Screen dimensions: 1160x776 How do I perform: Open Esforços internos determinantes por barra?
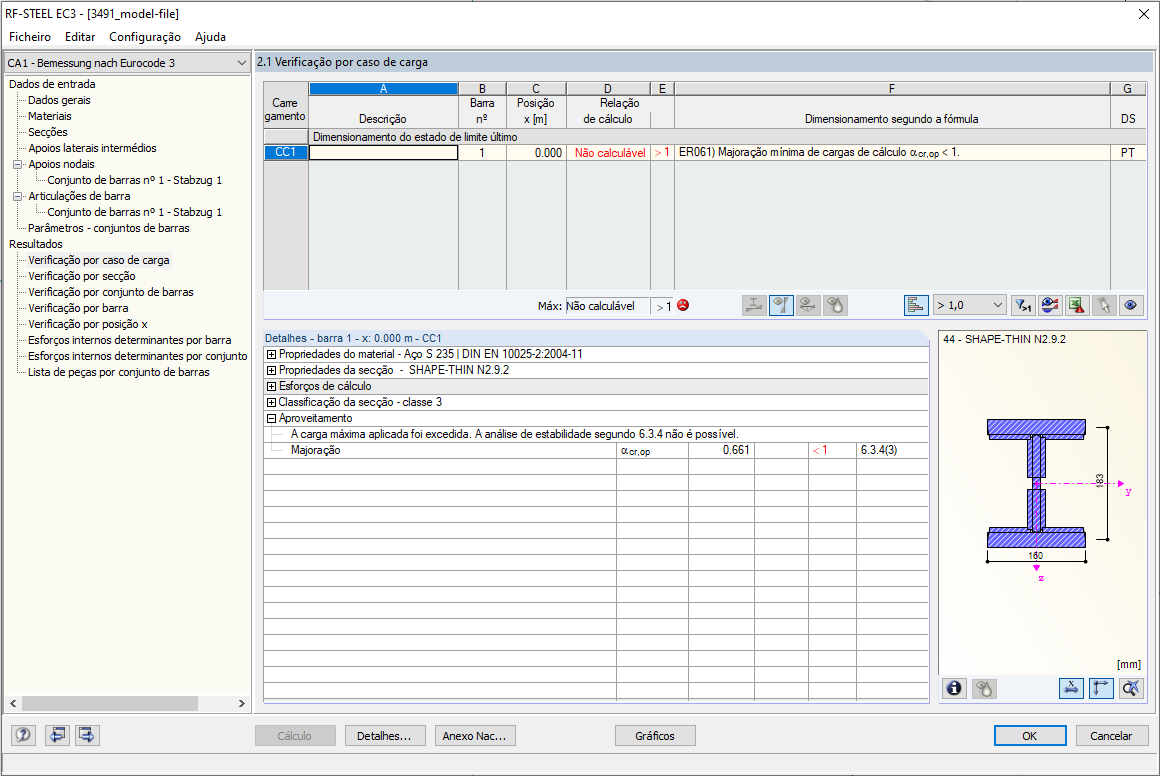[129, 340]
